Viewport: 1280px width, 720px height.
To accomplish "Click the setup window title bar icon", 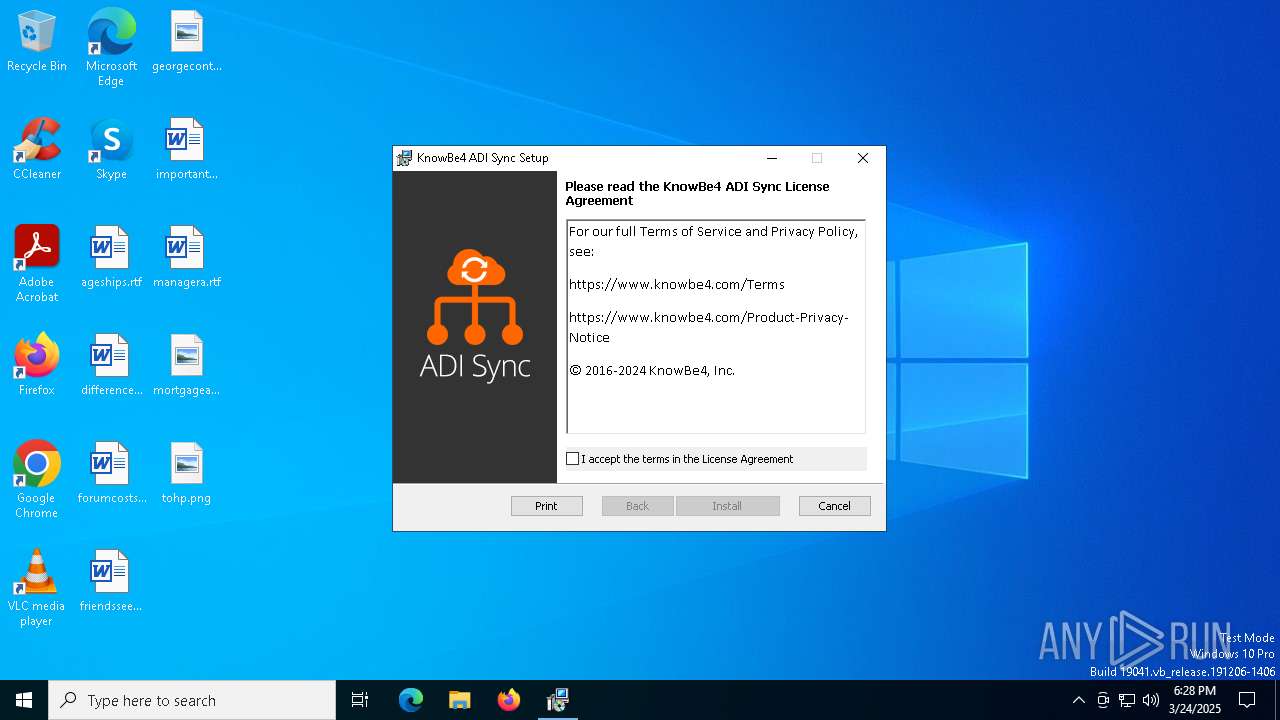I will 404,158.
